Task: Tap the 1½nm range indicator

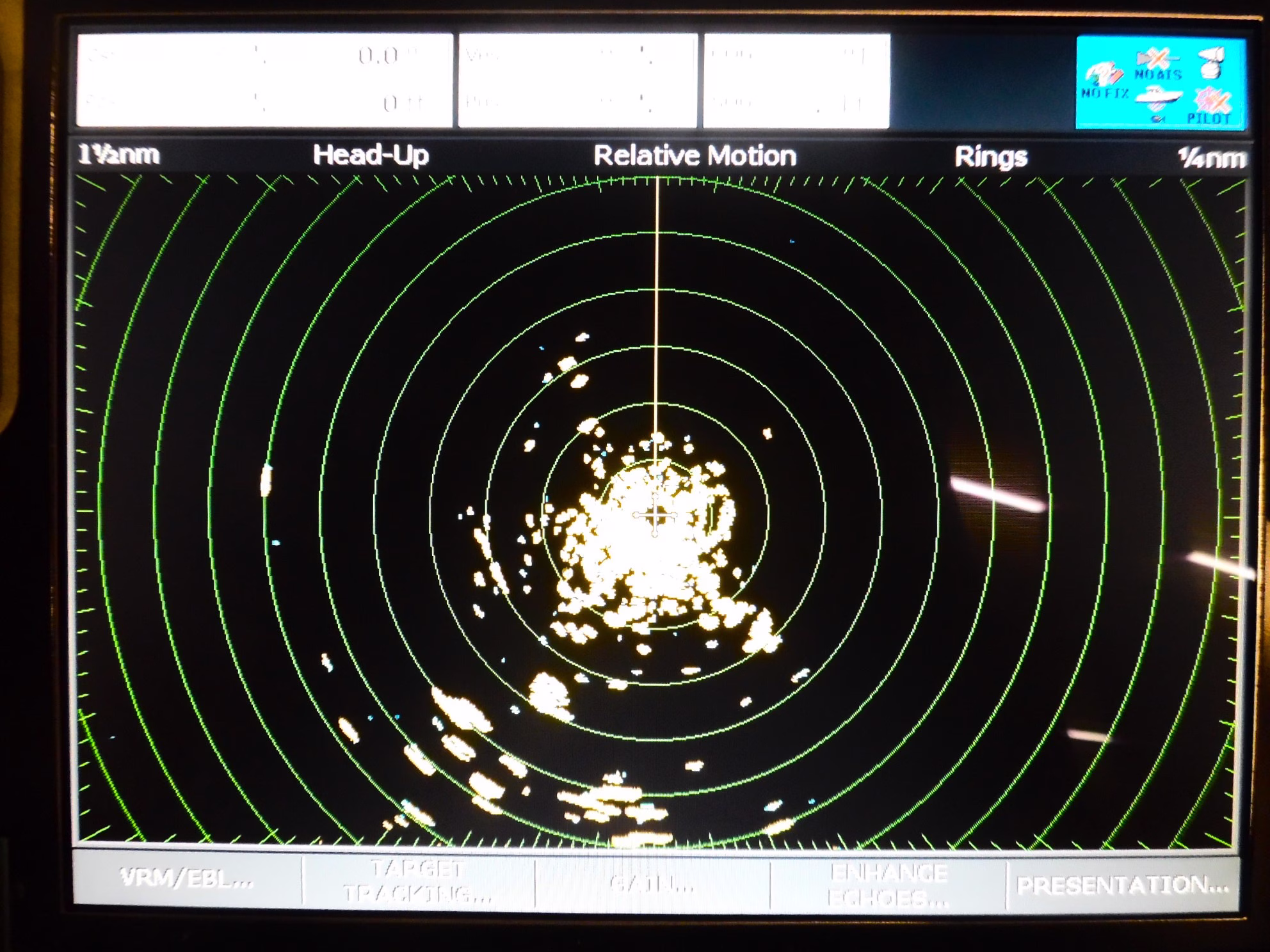Action: pos(119,155)
